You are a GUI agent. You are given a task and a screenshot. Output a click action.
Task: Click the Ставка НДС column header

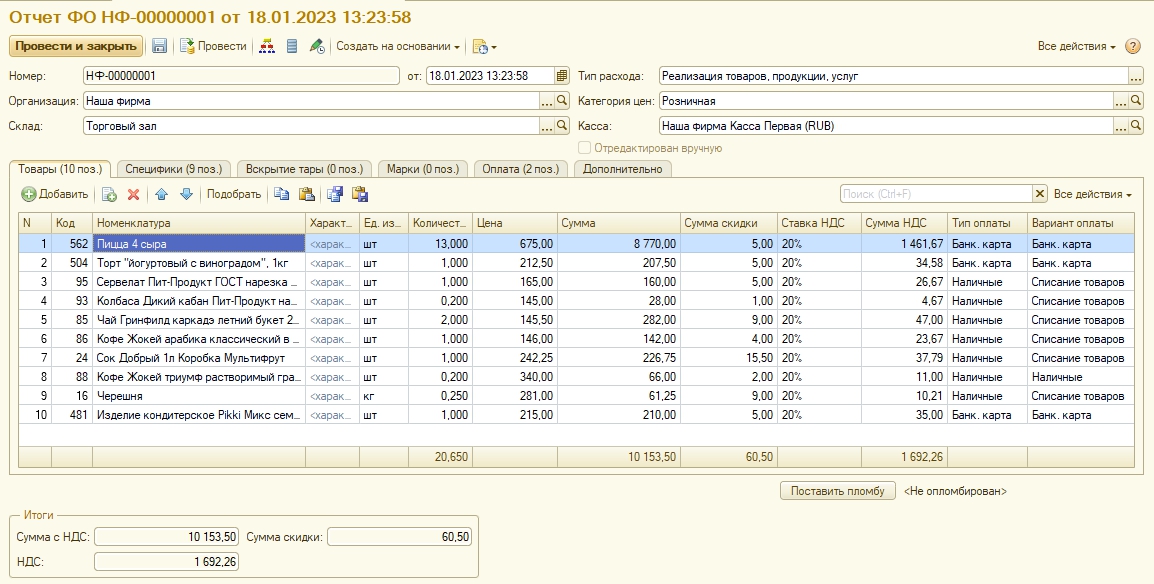(x=819, y=223)
